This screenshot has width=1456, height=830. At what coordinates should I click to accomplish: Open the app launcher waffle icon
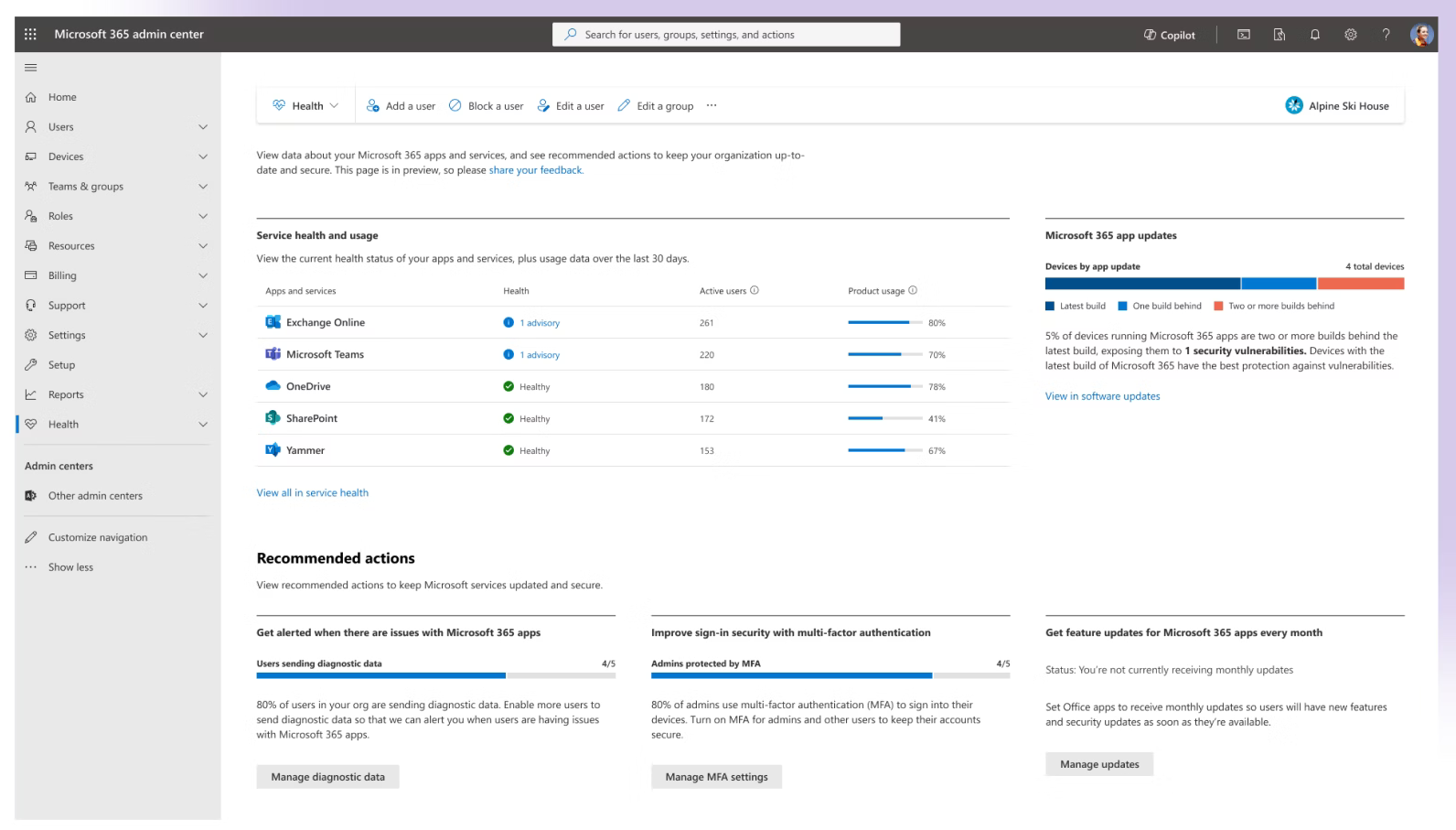[x=30, y=34]
